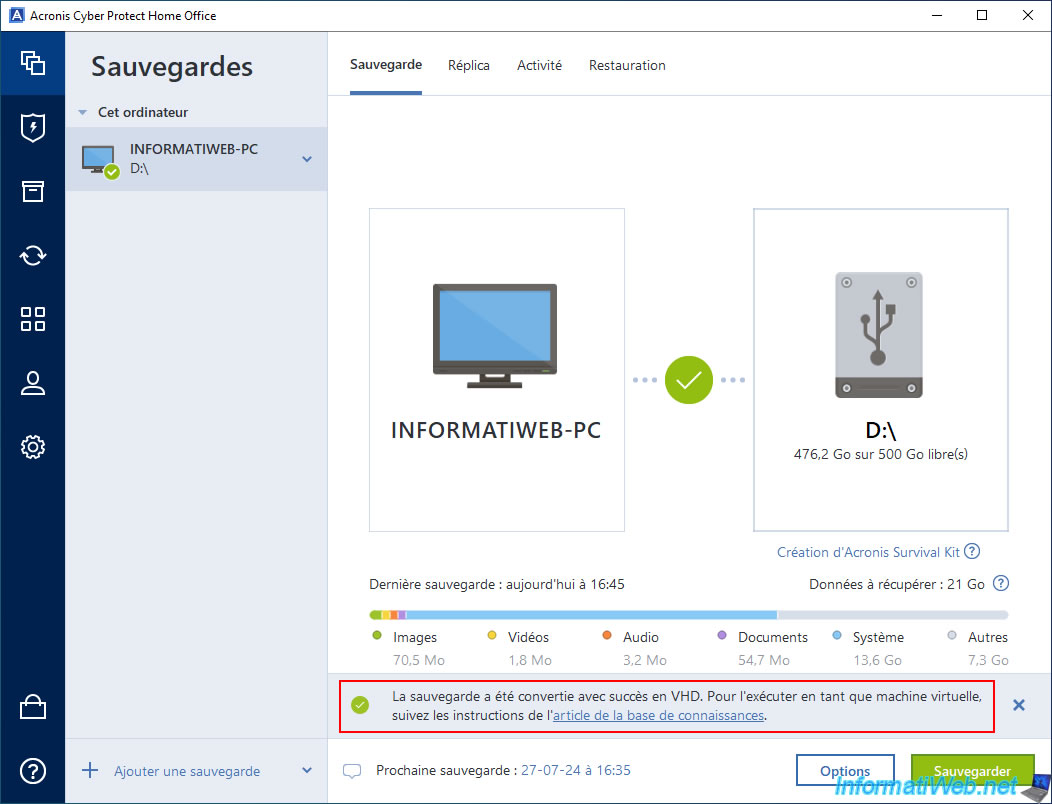
Task: Click the green backup success check circle
Action: pos(688,380)
